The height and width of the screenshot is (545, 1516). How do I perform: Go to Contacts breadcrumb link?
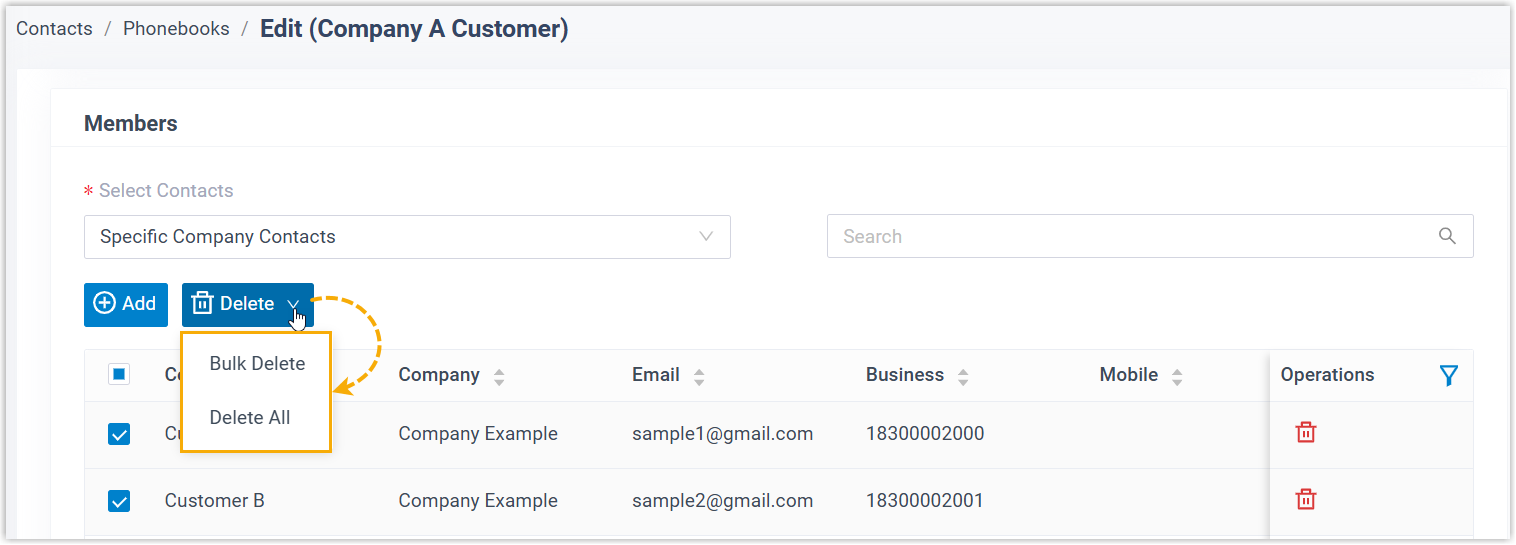54,29
